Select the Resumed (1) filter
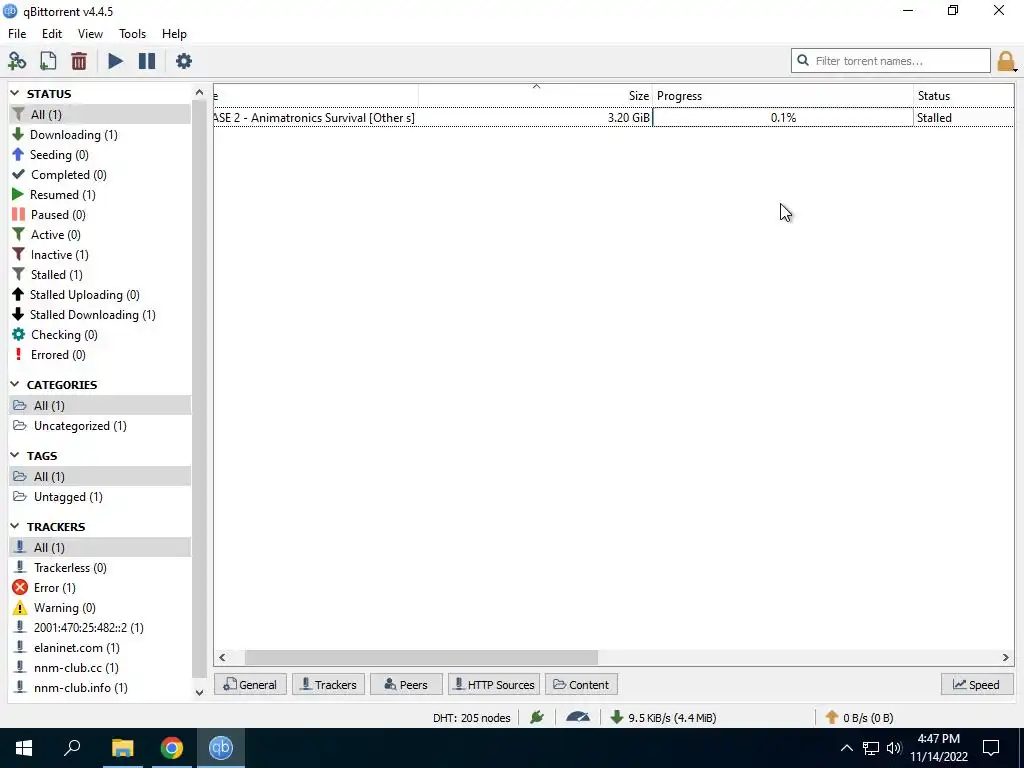The image size is (1024, 768). point(100,195)
